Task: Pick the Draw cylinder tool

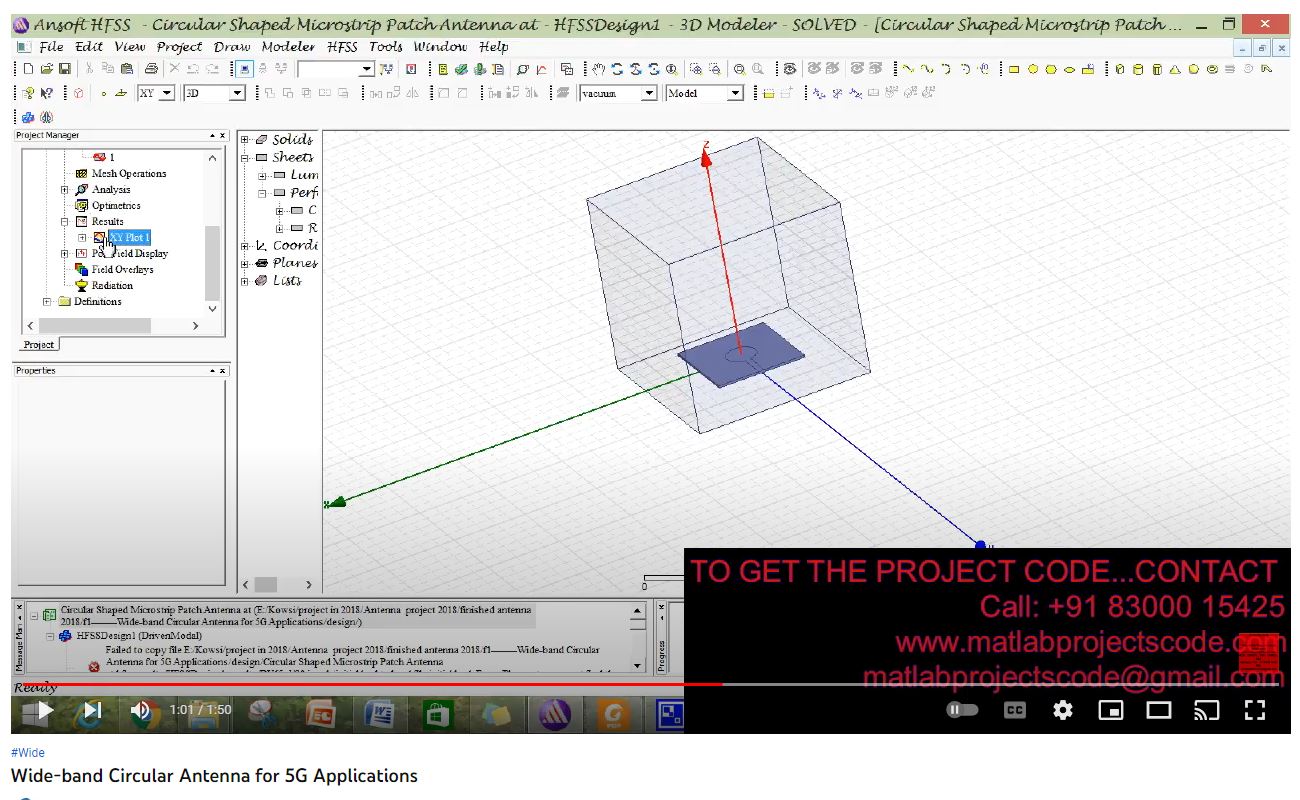Action: click(x=1138, y=69)
